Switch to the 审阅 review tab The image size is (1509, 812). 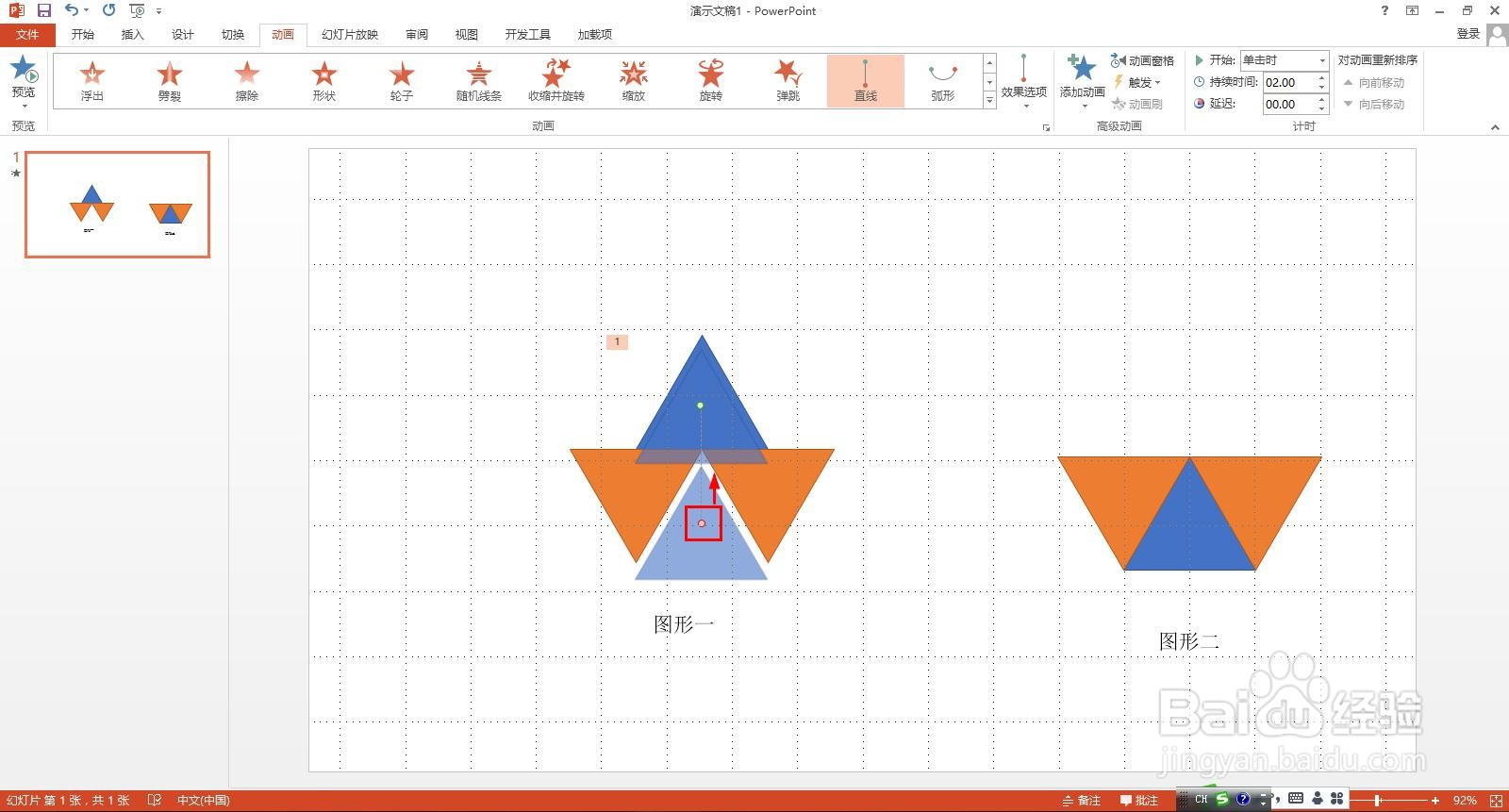pyautogui.click(x=417, y=34)
